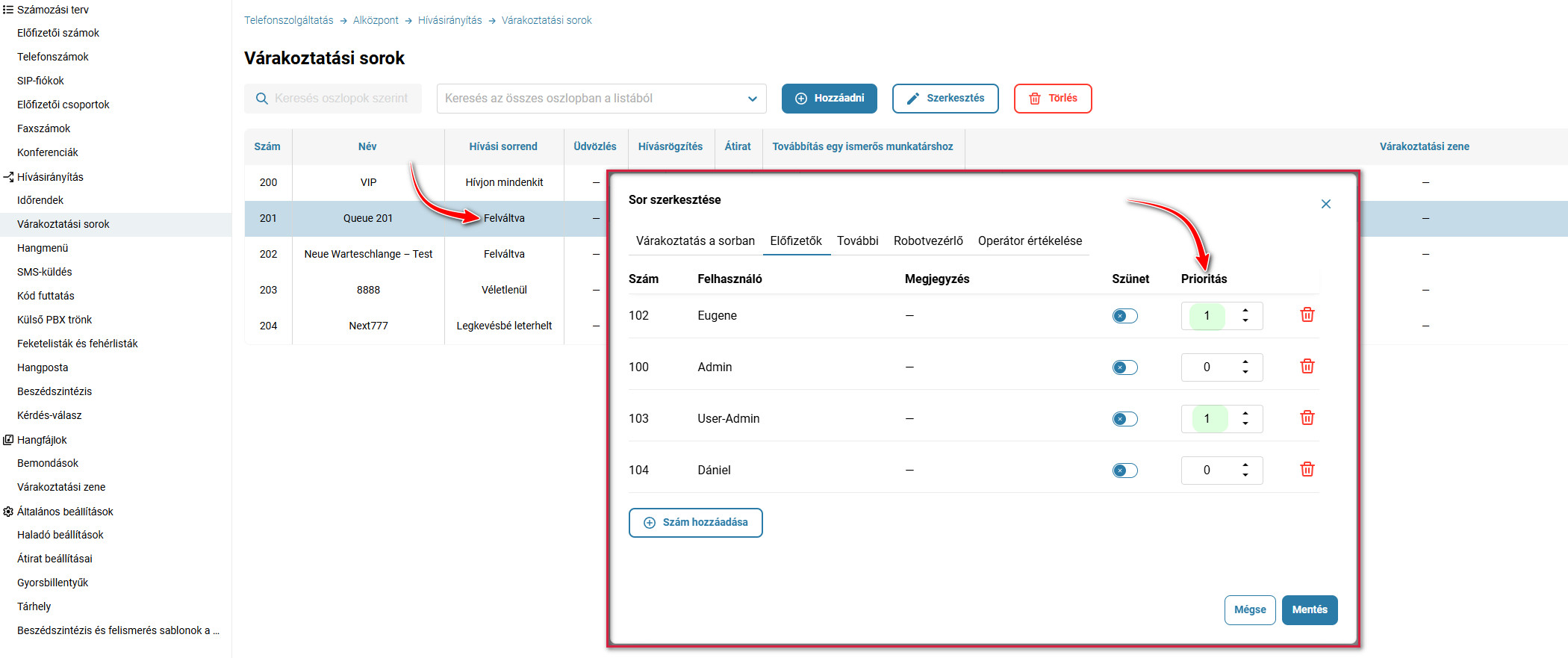1568x658 pixels.
Task: Delete subscriber Eugene with the trash icon
Action: pos(1307,315)
